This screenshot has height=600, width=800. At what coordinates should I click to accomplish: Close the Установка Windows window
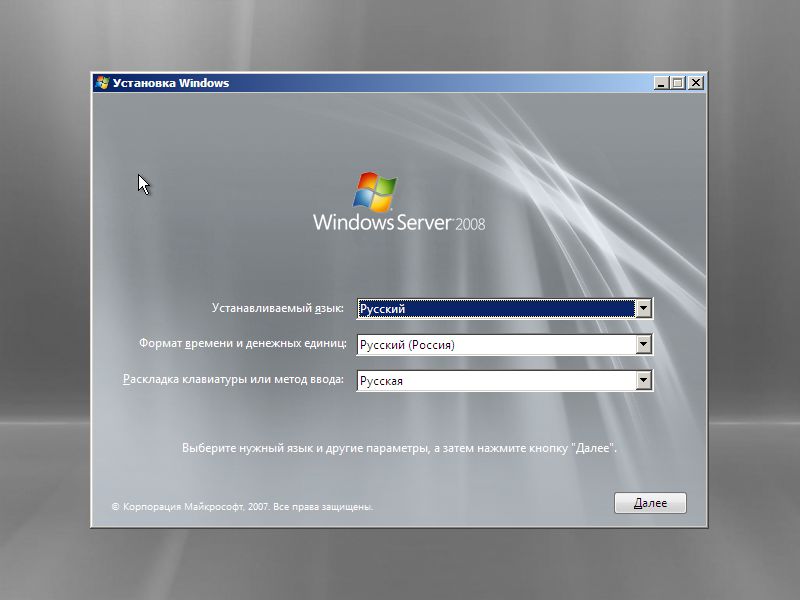pyautogui.click(x=696, y=83)
